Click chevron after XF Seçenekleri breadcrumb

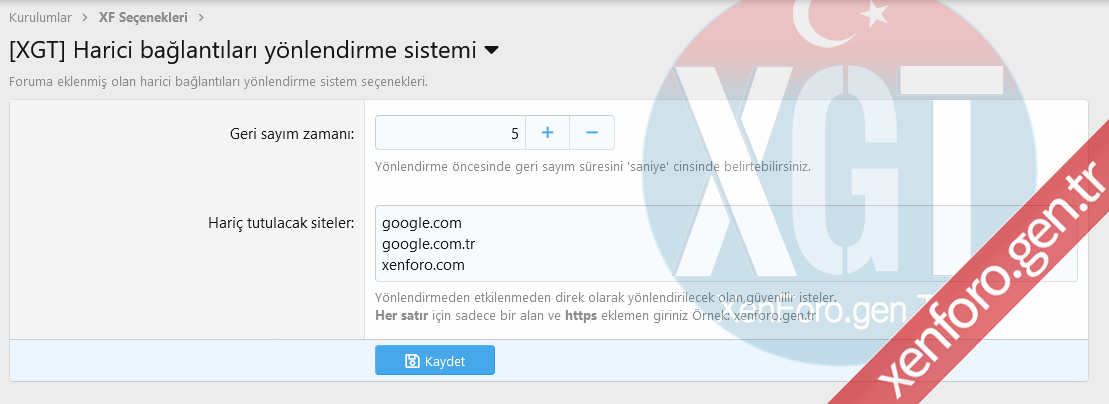click(201, 17)
